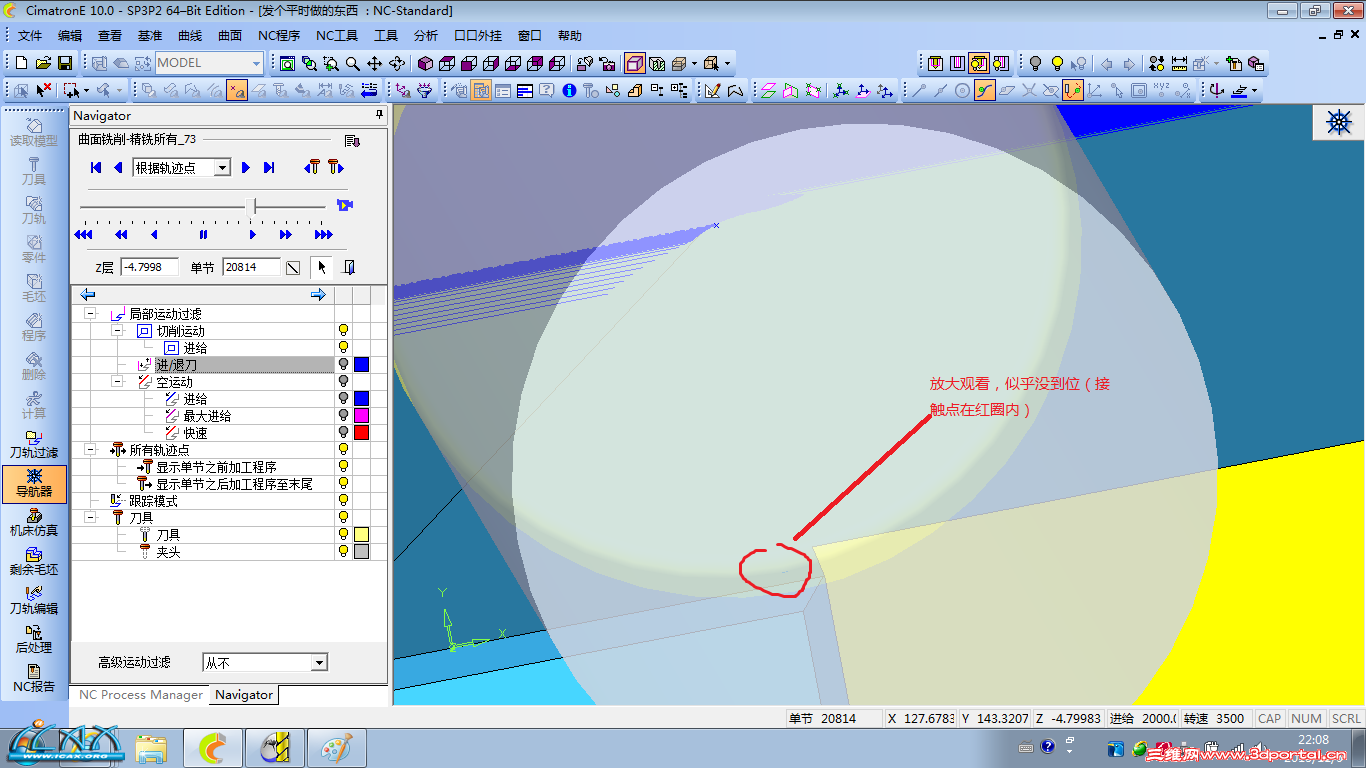Collapse the 刀具 parent tree node

click(x=91, y=517)
